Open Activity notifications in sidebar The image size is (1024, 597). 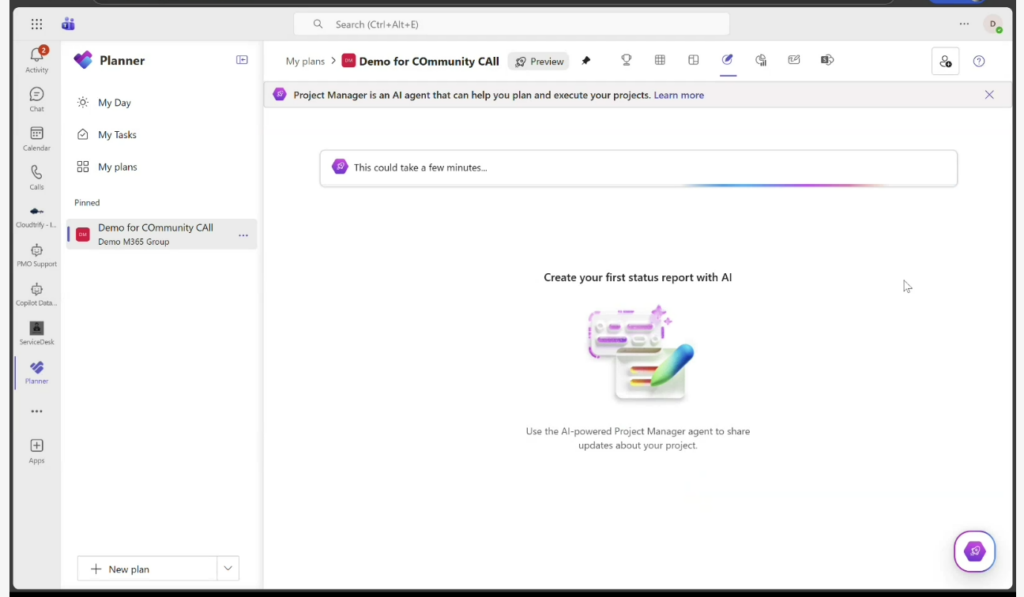(37, 59)
